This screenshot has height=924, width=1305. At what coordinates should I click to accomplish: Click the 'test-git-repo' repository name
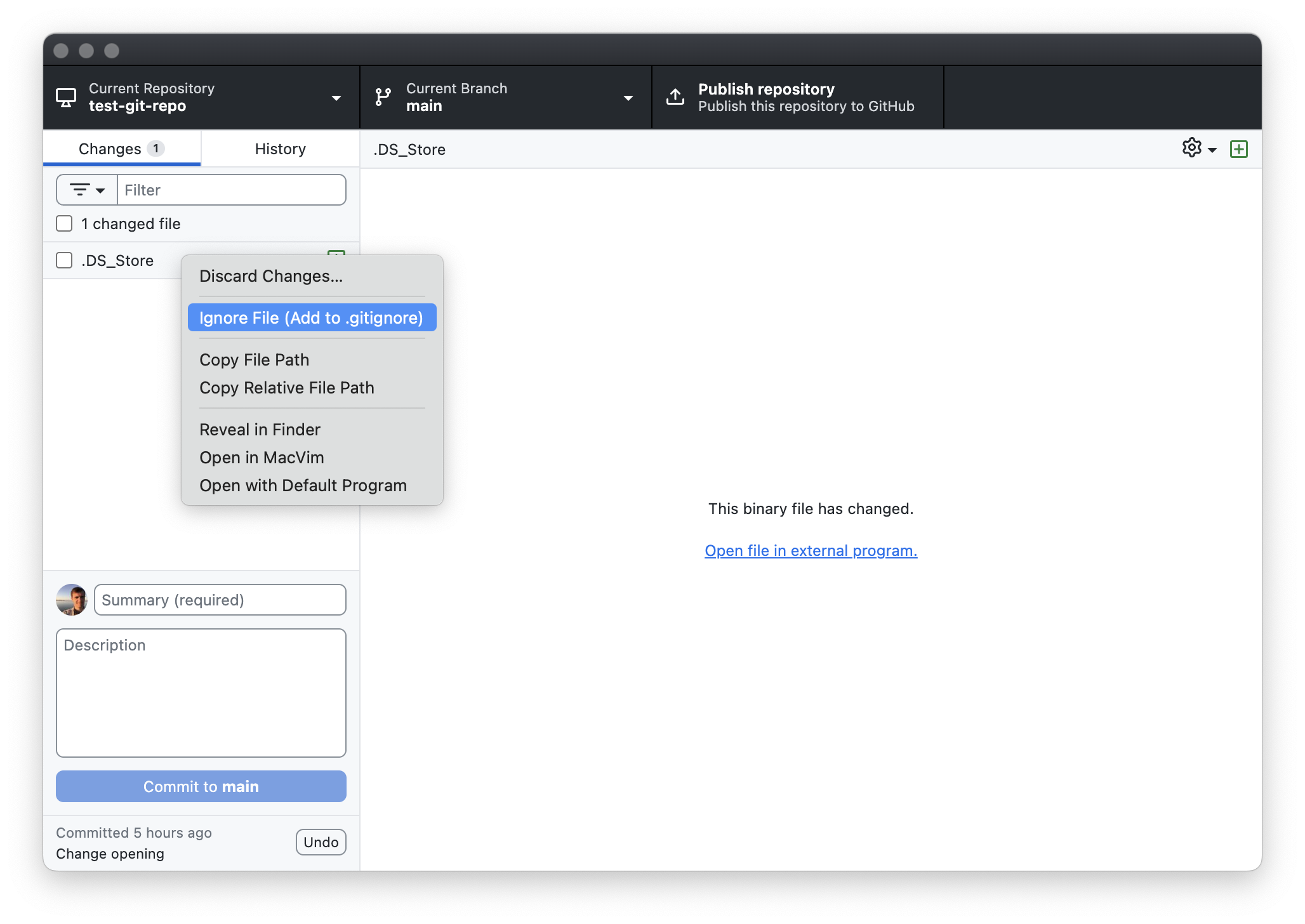(137, 106)
